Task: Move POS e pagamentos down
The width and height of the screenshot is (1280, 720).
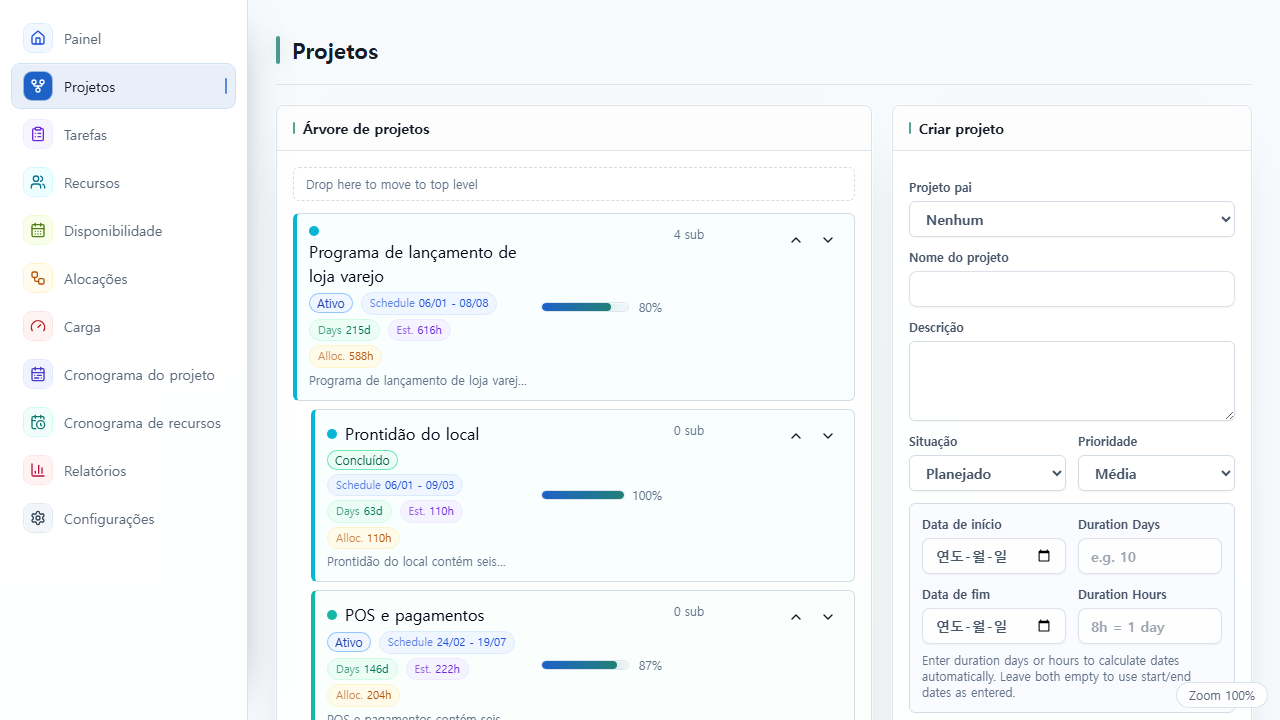Action: (x=828, y=617)
